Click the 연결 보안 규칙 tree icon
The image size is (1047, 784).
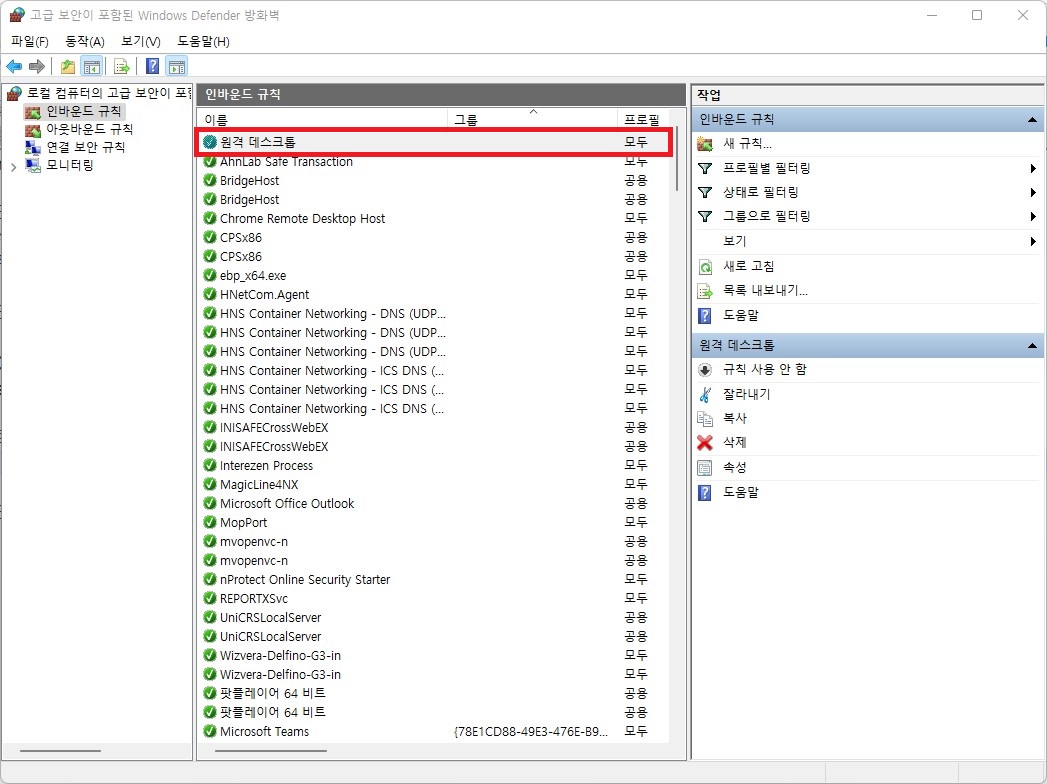coord(33,147)
